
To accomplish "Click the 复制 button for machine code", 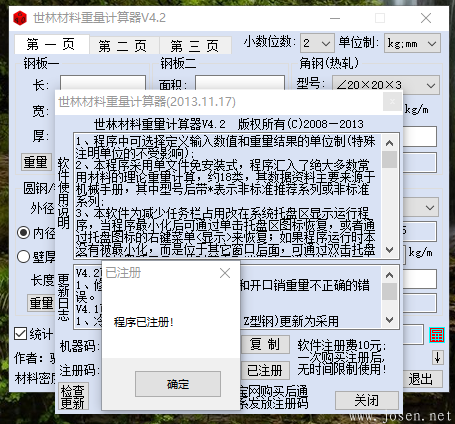I will point(265,344).
